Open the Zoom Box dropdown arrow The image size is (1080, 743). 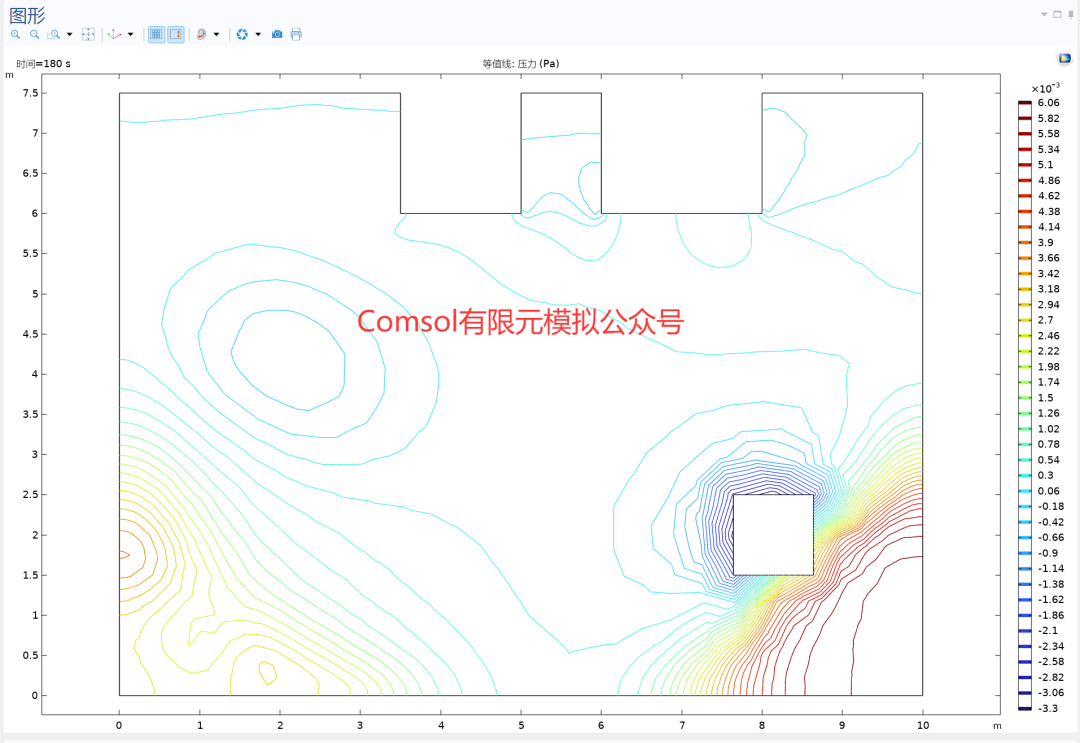click(x=70, y=34)
